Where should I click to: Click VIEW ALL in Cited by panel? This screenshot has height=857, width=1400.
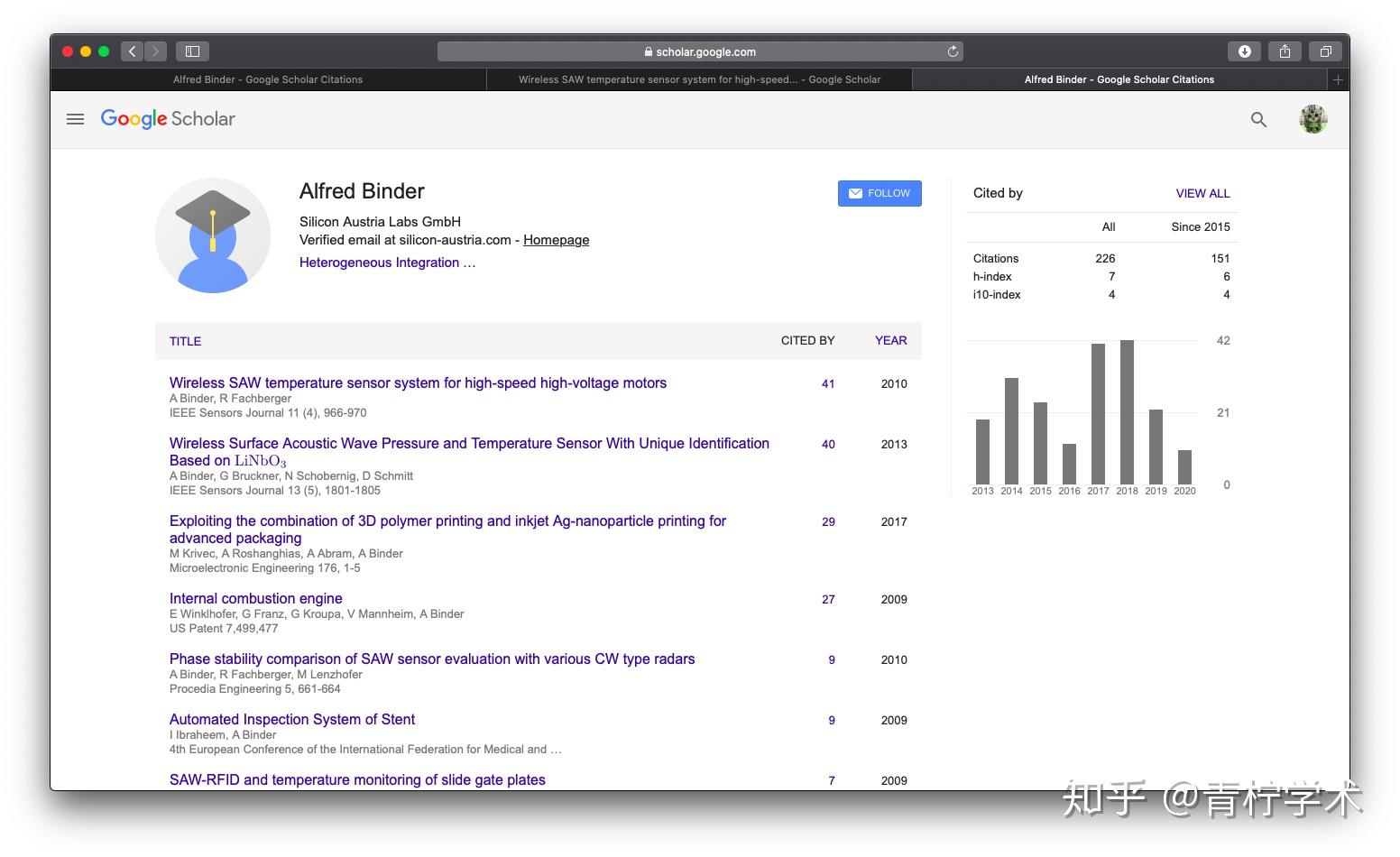pos(1202,193)
